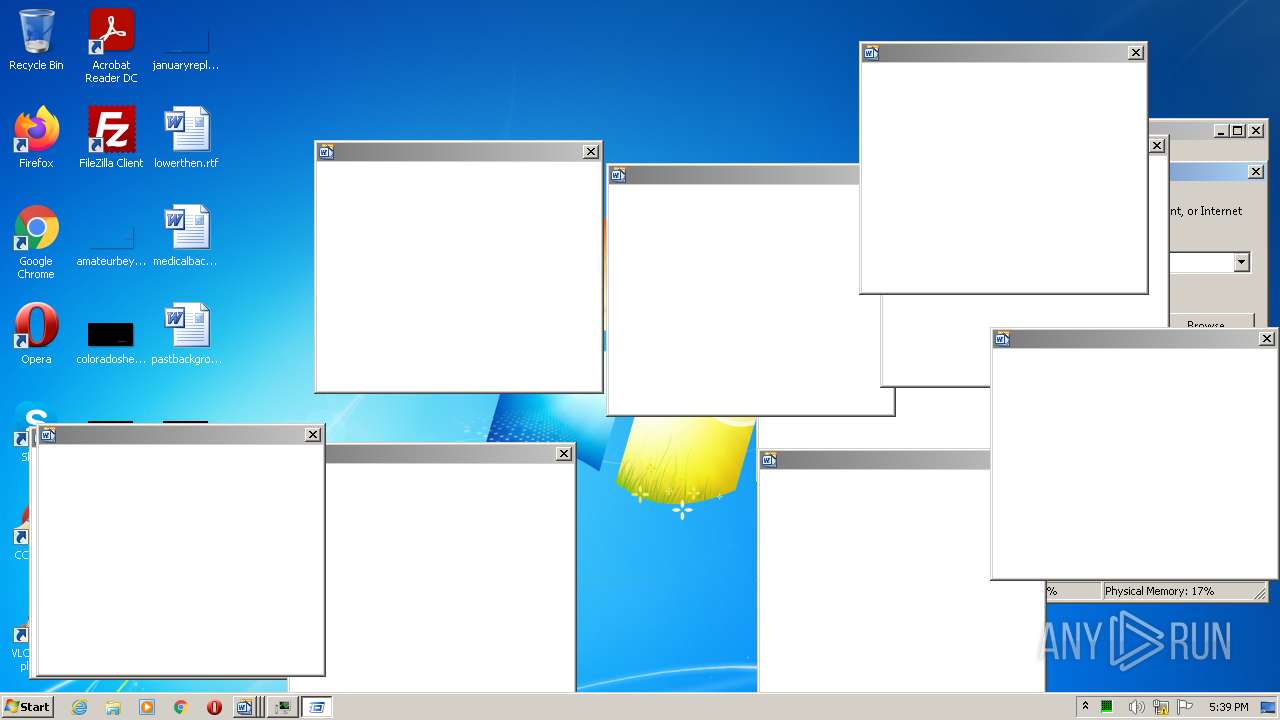1280x720 pixels.
Task: Open Opera from the taskbar
Action: coord(214,707)
